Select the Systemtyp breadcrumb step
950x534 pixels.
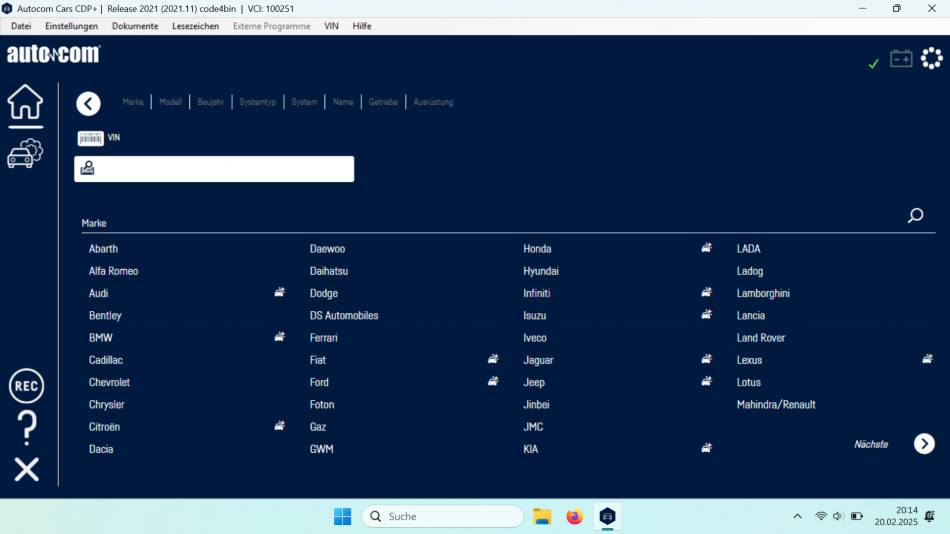pyautogui.click(x=257, y=102)
